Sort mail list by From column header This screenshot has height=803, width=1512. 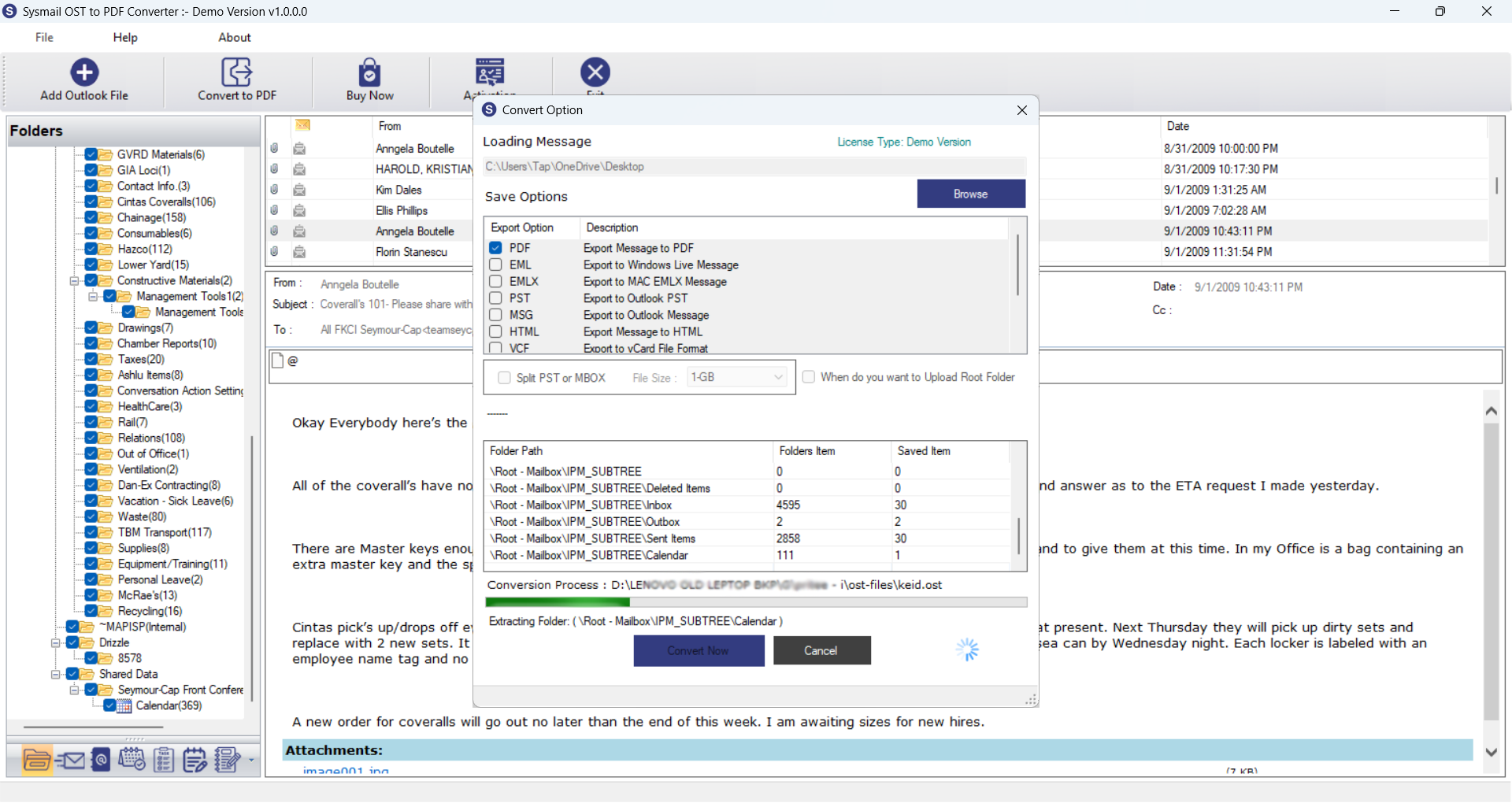pos(390,126)
